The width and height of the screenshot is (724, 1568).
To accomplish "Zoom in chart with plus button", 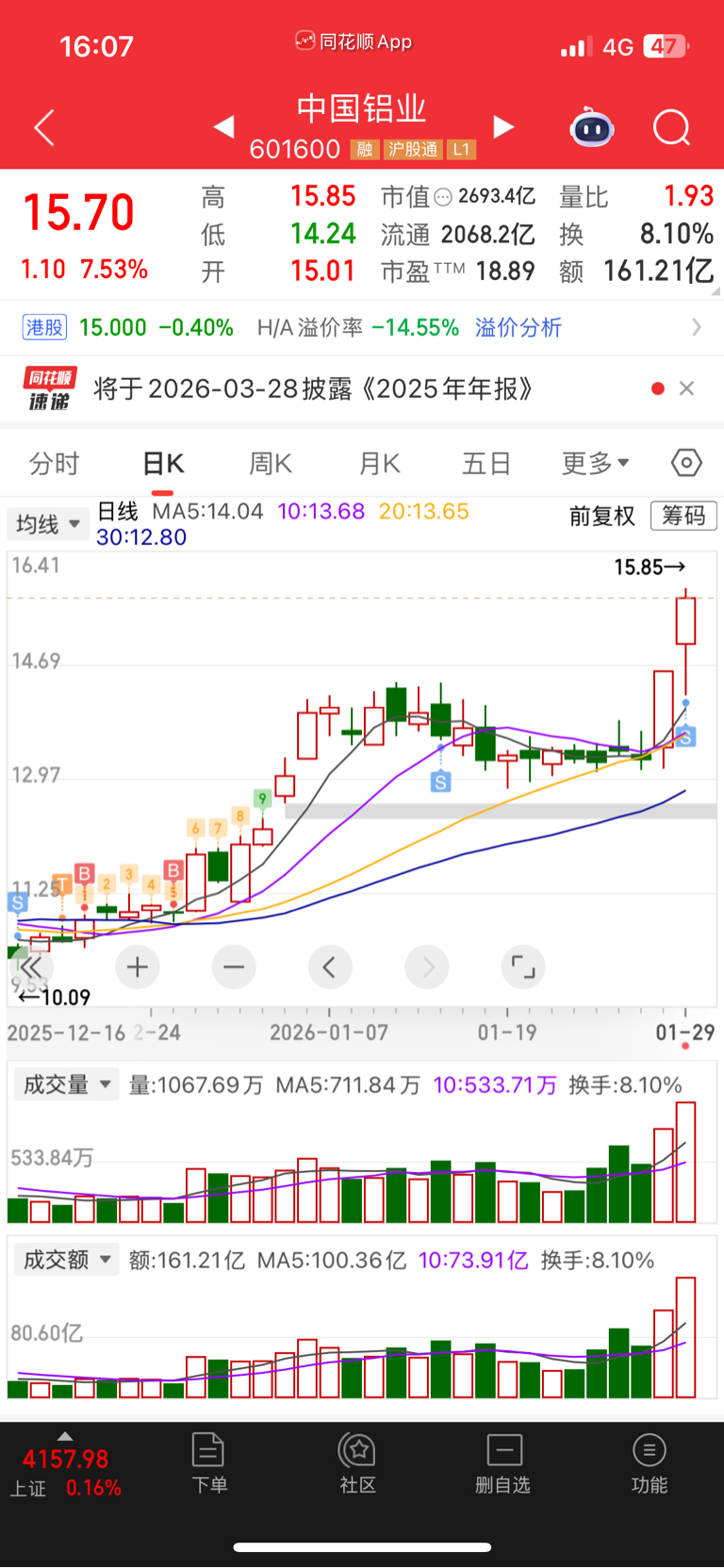I will click(138, 966).
